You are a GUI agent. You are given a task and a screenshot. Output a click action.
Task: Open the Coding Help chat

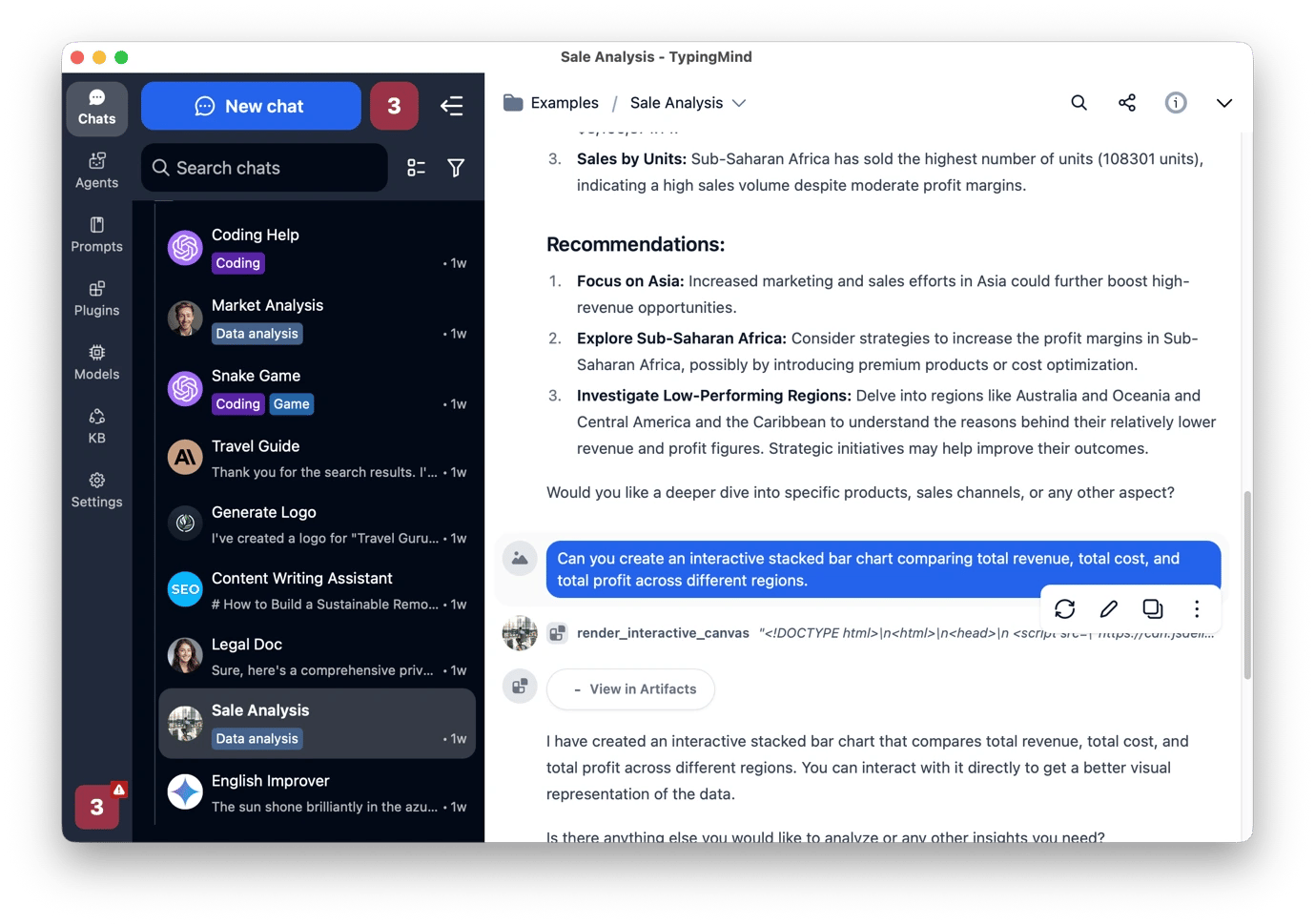point(317,248)
